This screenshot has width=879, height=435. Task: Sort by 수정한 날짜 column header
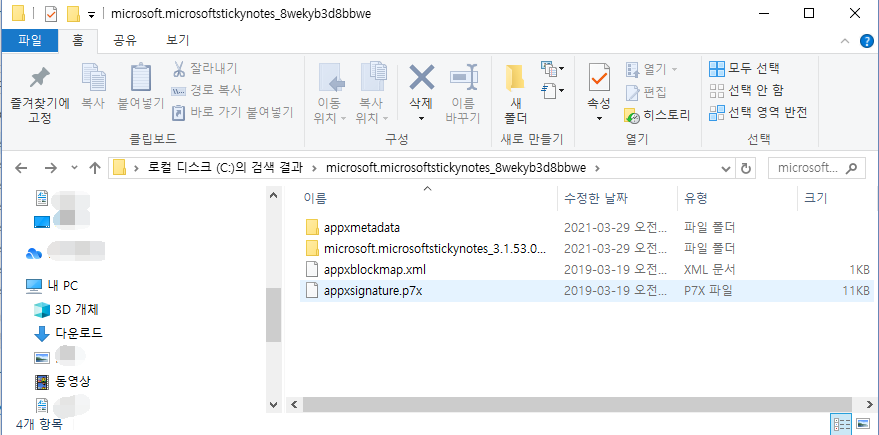[617, 197]
